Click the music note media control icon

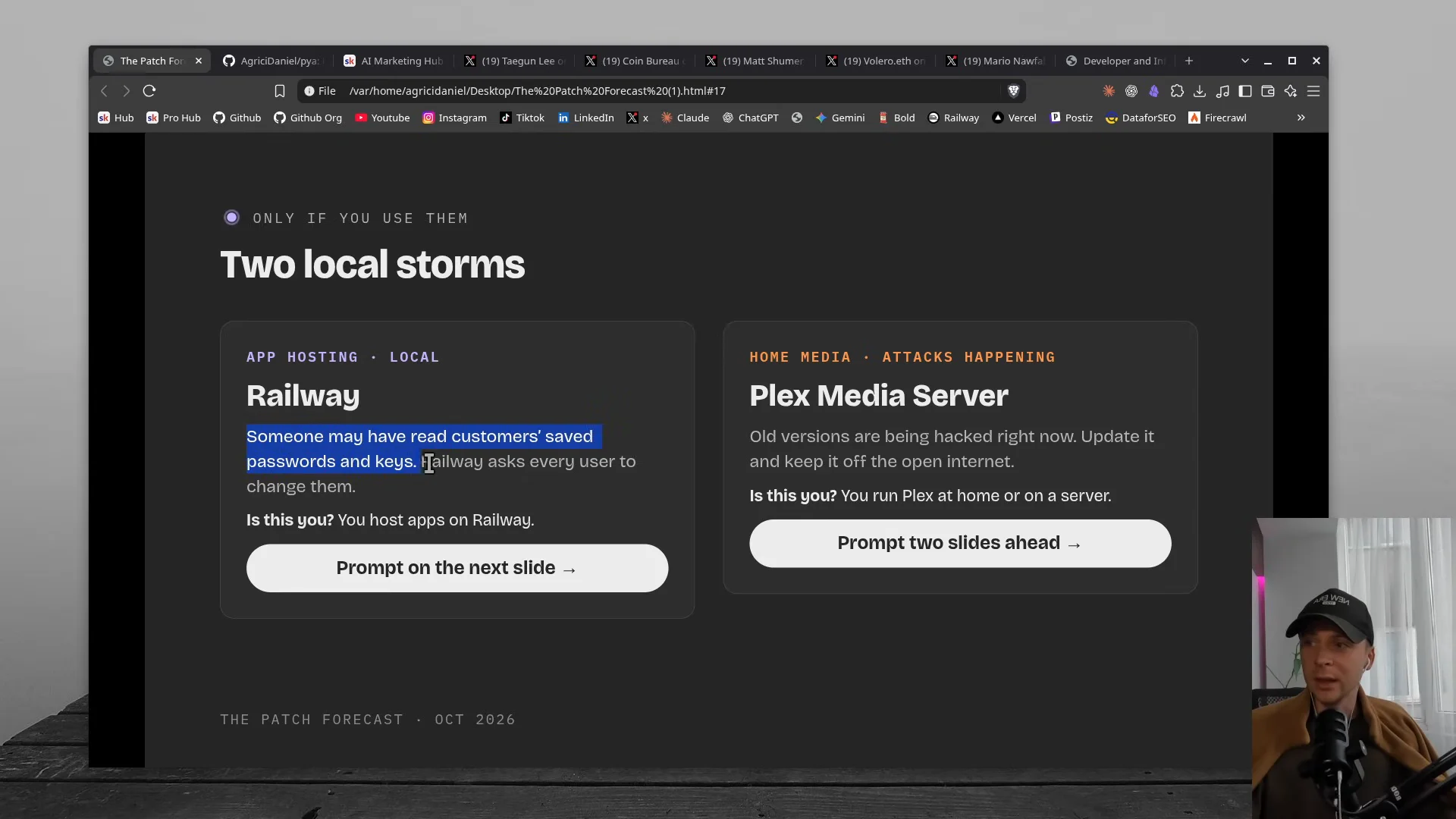pyautogui.click(x=1222, y=91)
